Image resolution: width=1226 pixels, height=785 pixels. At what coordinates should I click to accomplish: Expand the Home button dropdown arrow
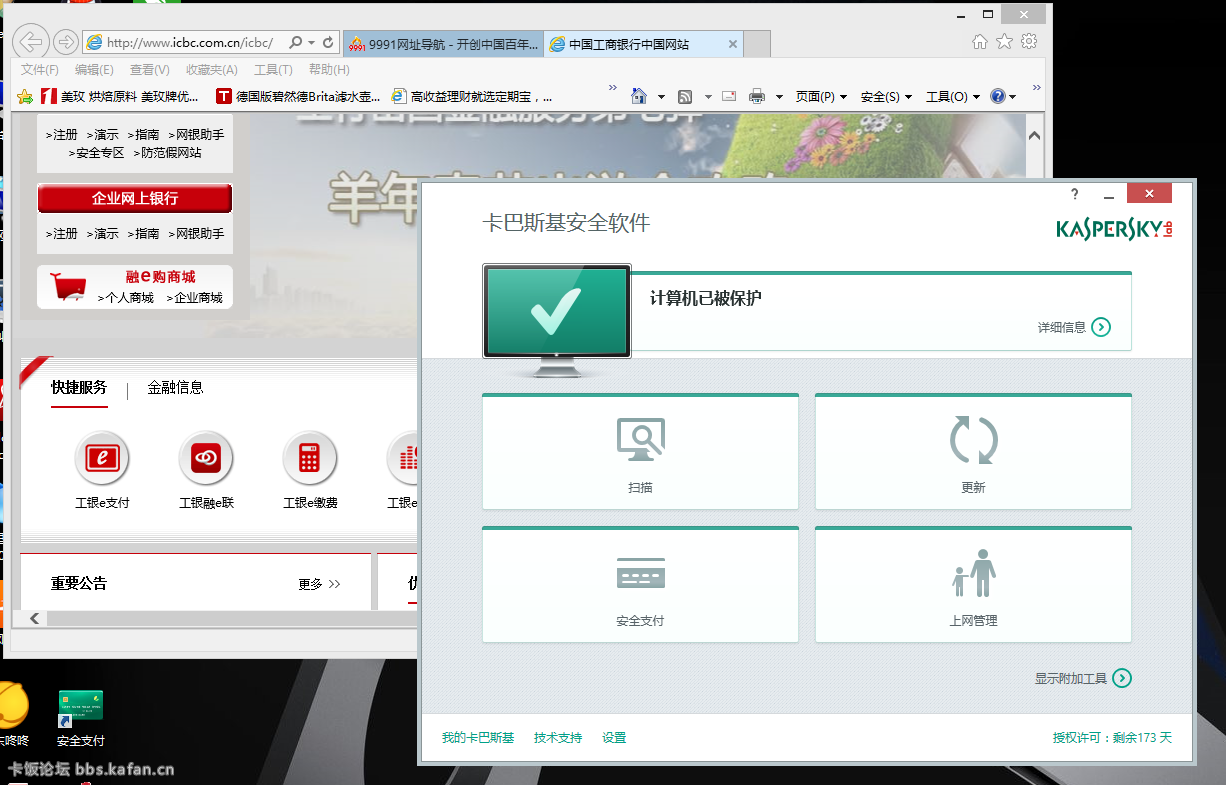(661, 97)
